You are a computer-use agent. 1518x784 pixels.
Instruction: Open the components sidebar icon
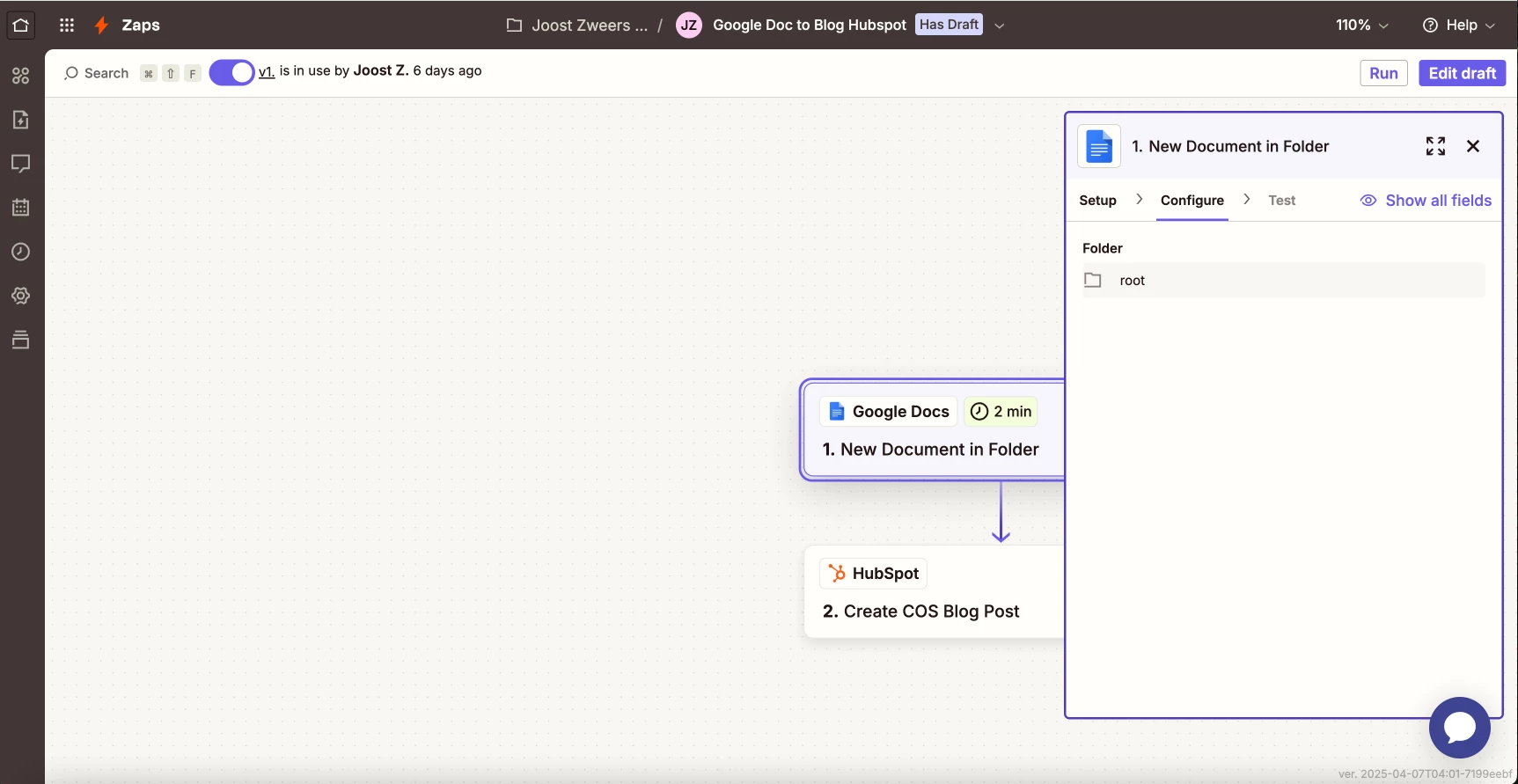(x=21, y=76)
